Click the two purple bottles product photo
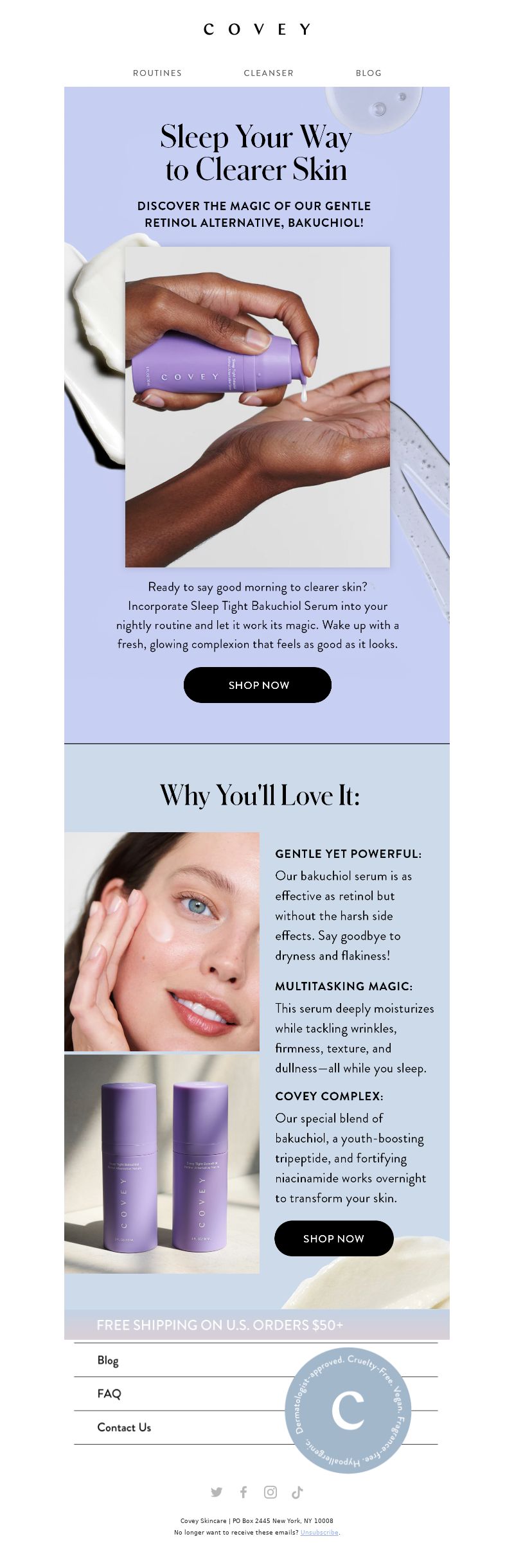The height and width of the screenshot is (1568, 514). click(162, 1164)
